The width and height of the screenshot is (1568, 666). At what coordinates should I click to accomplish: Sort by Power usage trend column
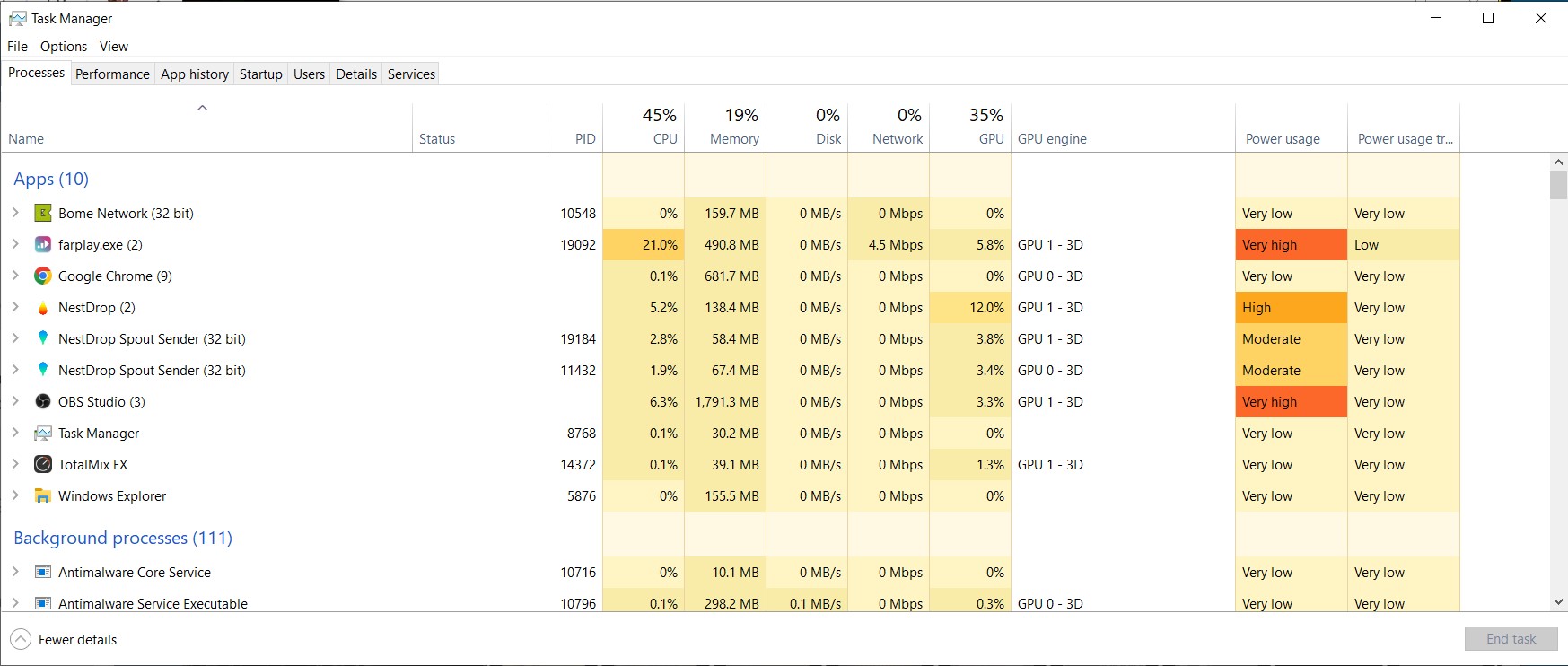1404,127
